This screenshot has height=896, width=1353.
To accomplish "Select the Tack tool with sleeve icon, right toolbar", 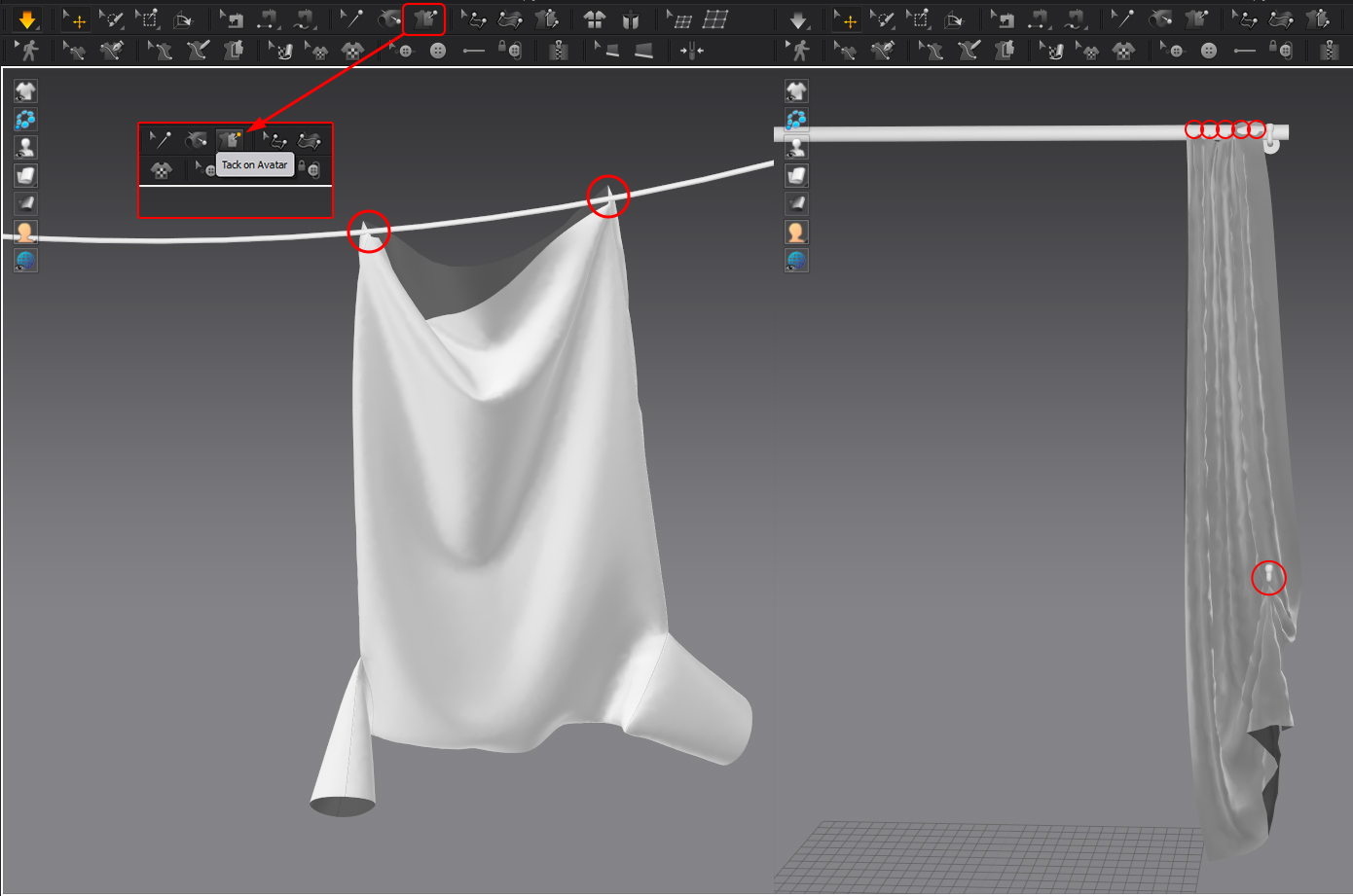I will click(1159, 18).
